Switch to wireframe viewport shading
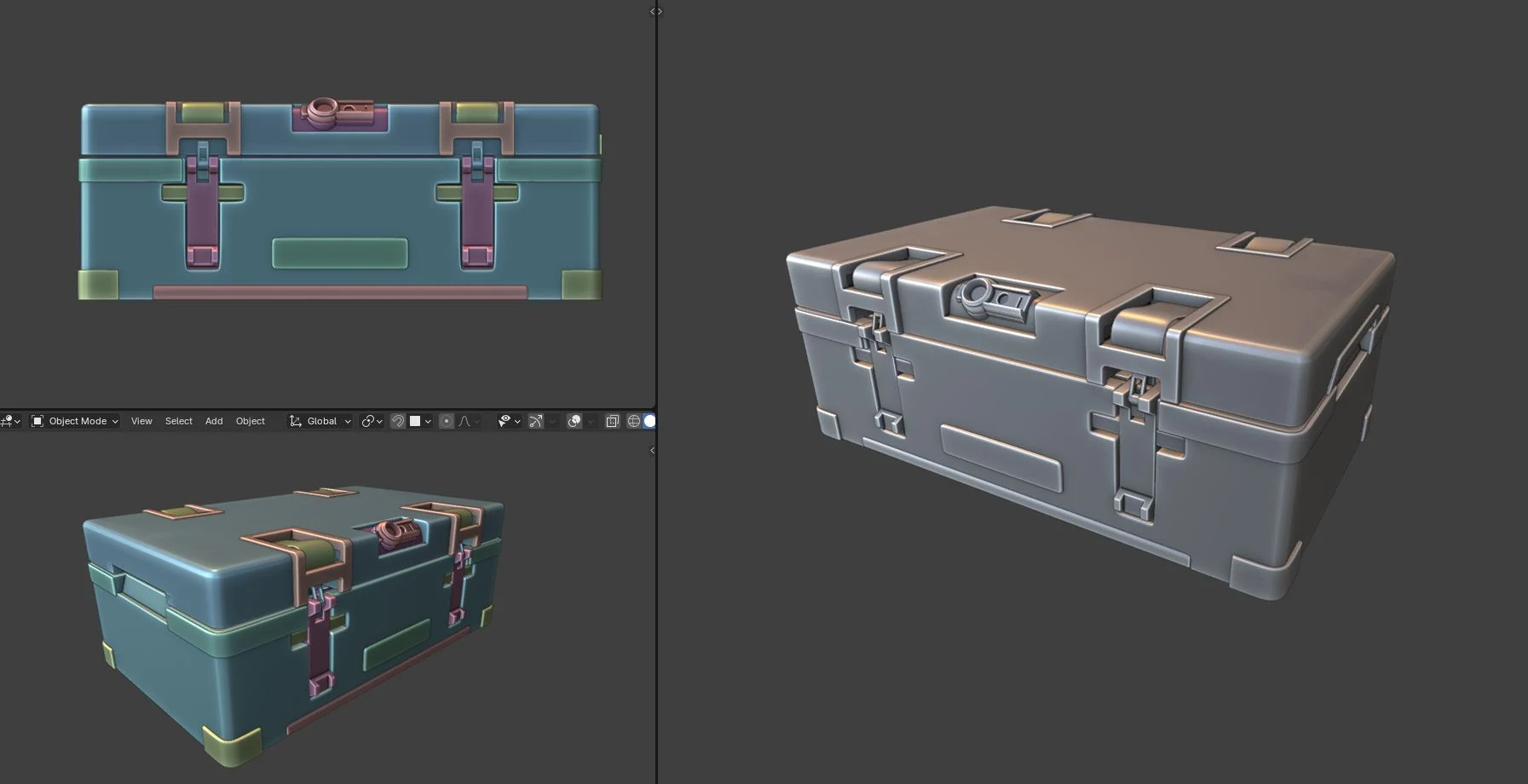This screenshot has height=784, width=1528. [x=633, y=421]
